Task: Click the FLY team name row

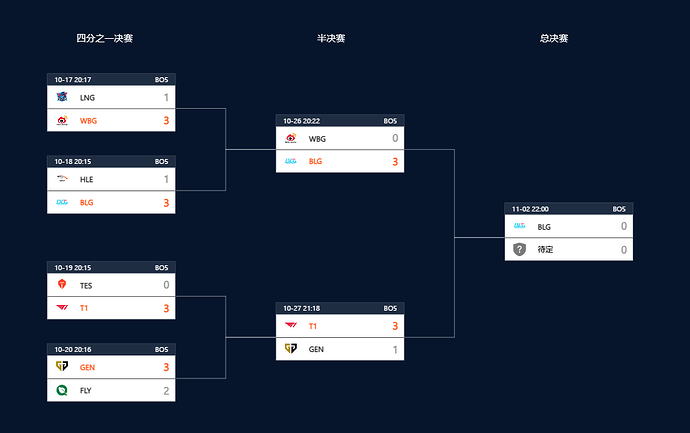Action: (x=111, y=390)
